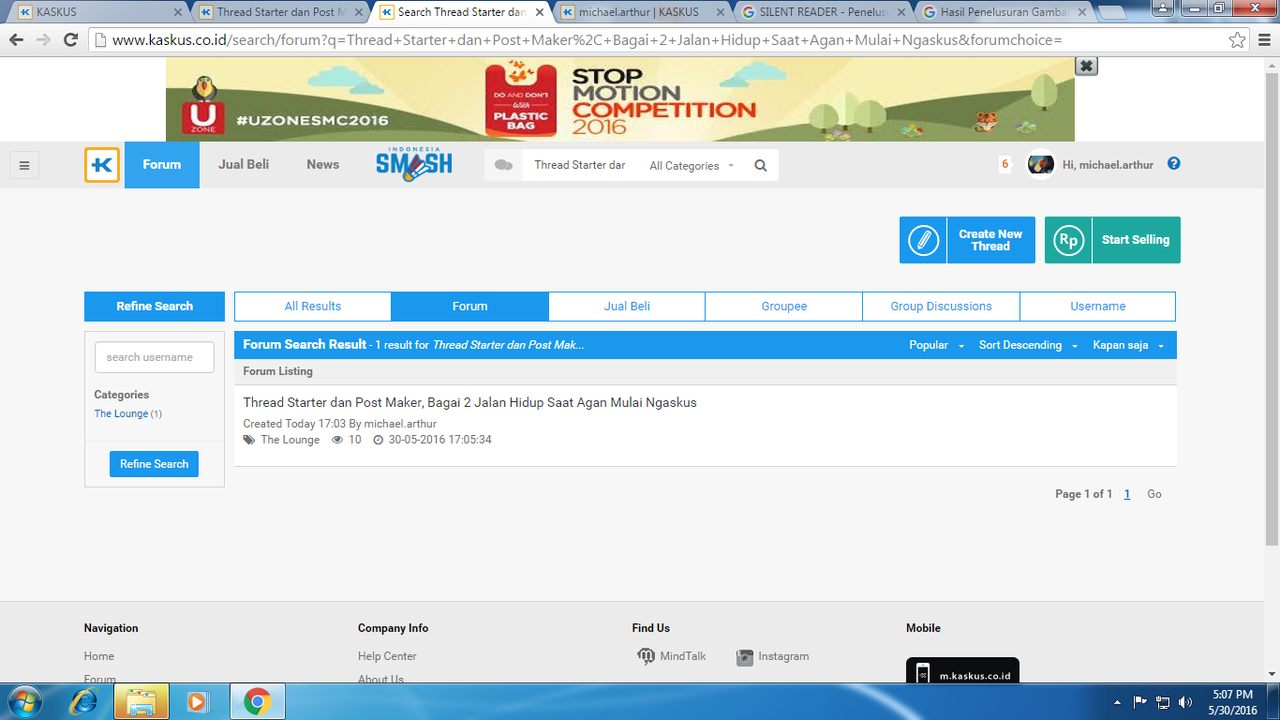Click the eye views icon
Viewport: 1280px width, 720px height.
click(337, 440)
